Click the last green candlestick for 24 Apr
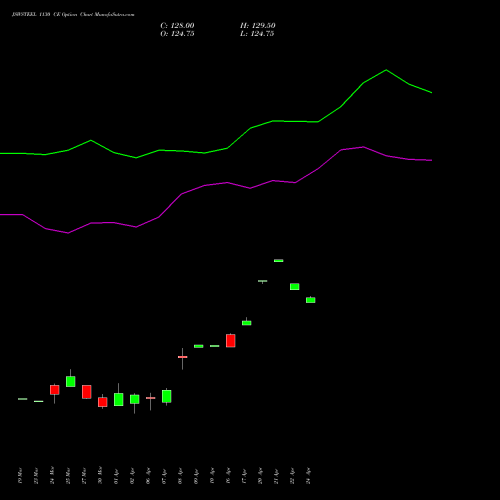This screenshot has width=500, height=500. click(x=311, y=300)
